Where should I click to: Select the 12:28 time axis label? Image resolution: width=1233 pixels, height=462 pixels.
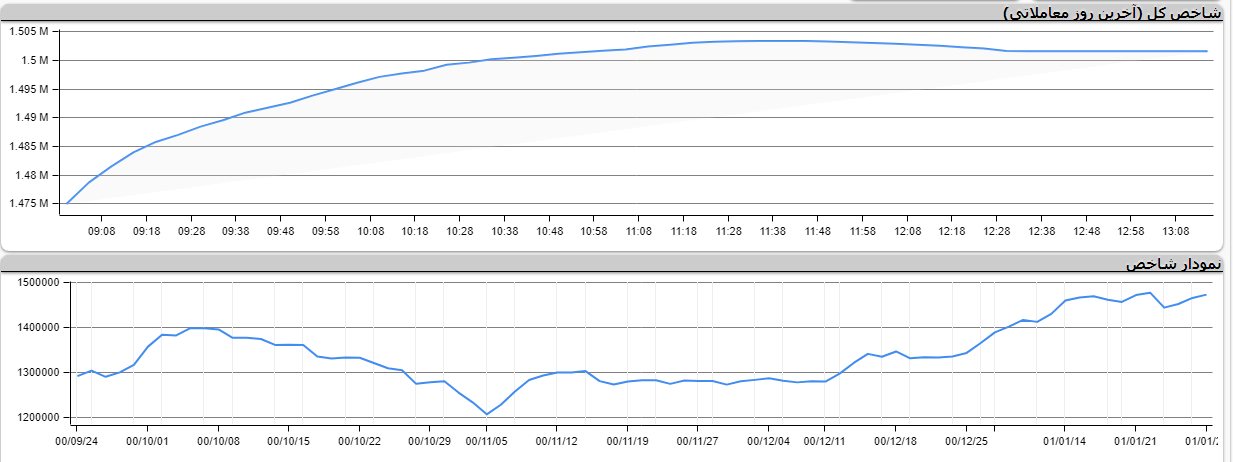(x=997, y=231)
